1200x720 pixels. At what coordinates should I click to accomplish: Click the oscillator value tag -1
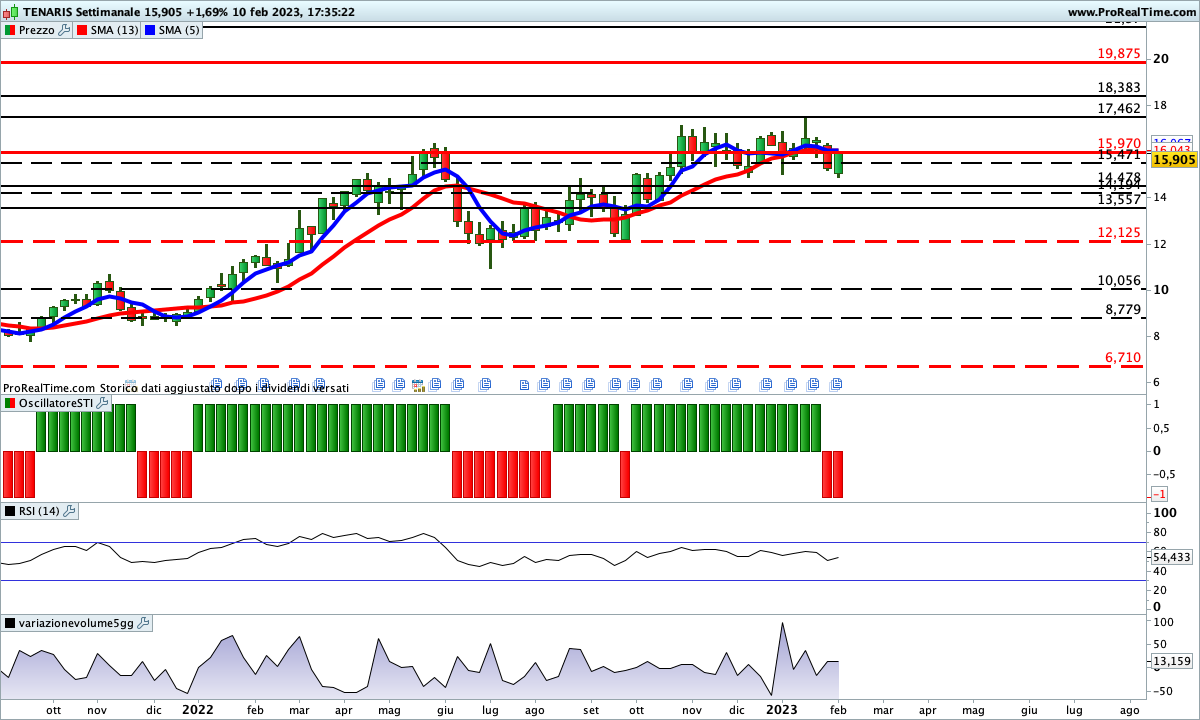(x=1160, y=495)
